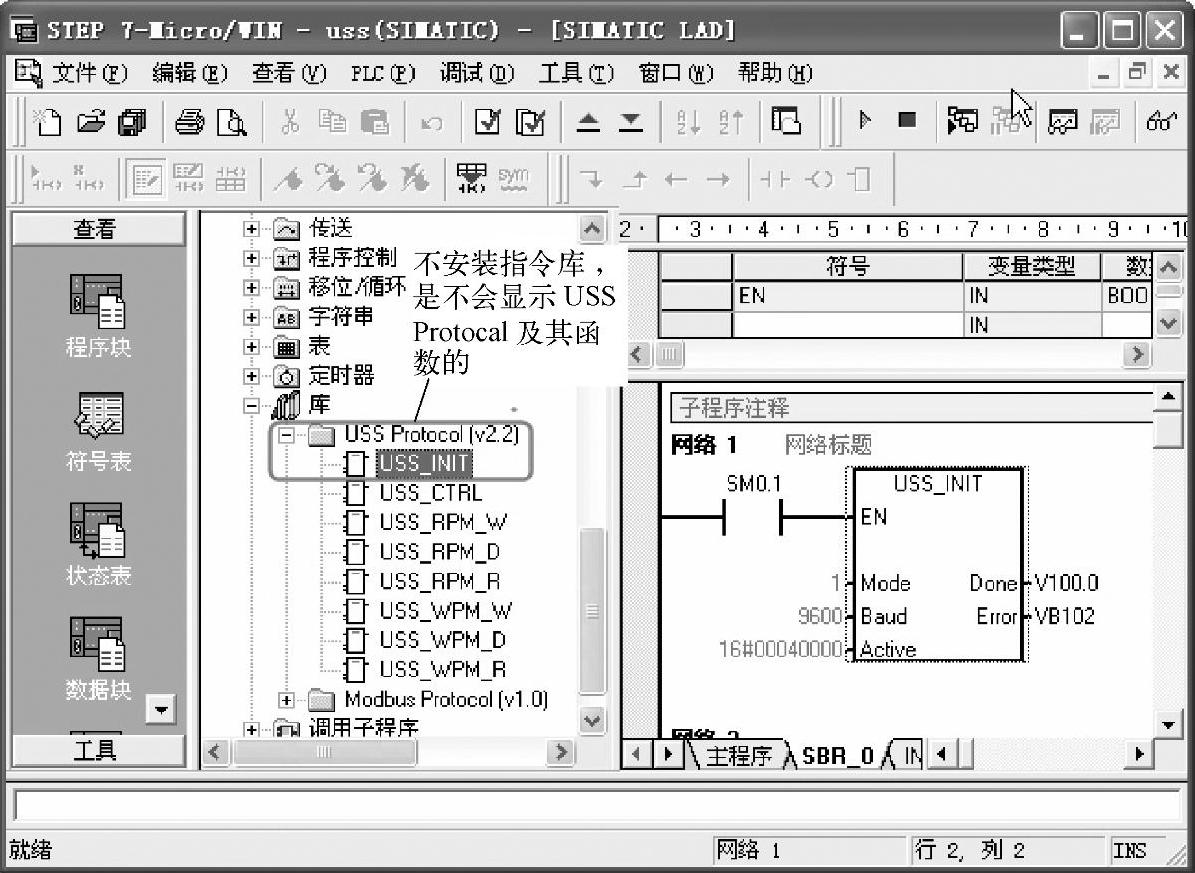Expand the 字符串 instruction folder
The width and height of the screenshot is (1195, 873).
[251, 316]
